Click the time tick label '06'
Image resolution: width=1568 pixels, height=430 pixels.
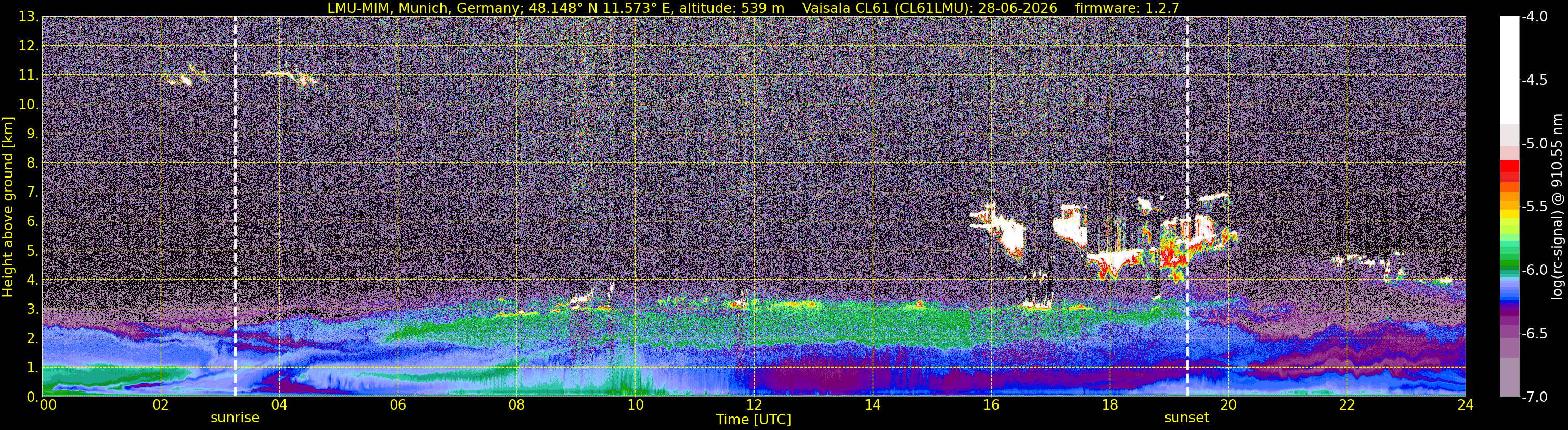pos(397,405)
